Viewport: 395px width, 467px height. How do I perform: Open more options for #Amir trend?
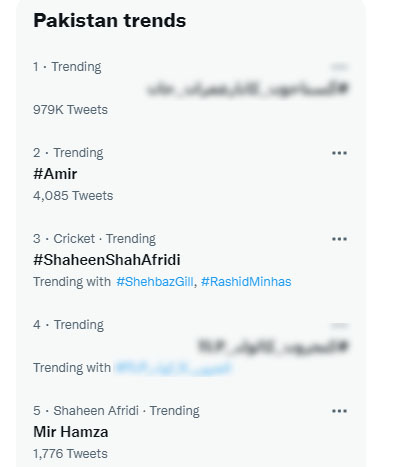(x=339, y=153)
